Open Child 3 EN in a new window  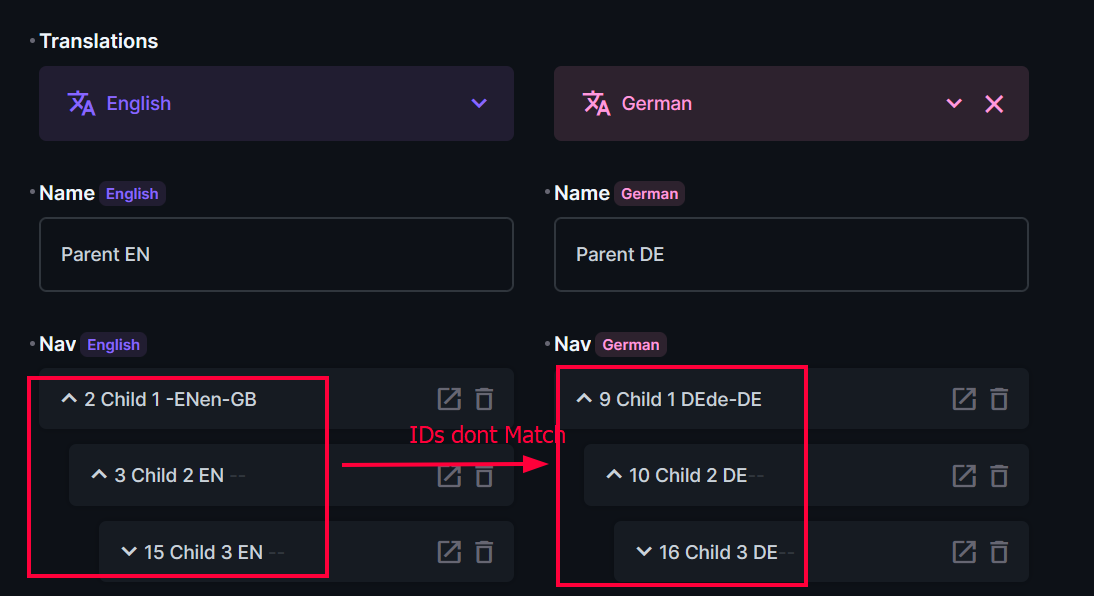point(449,551)
